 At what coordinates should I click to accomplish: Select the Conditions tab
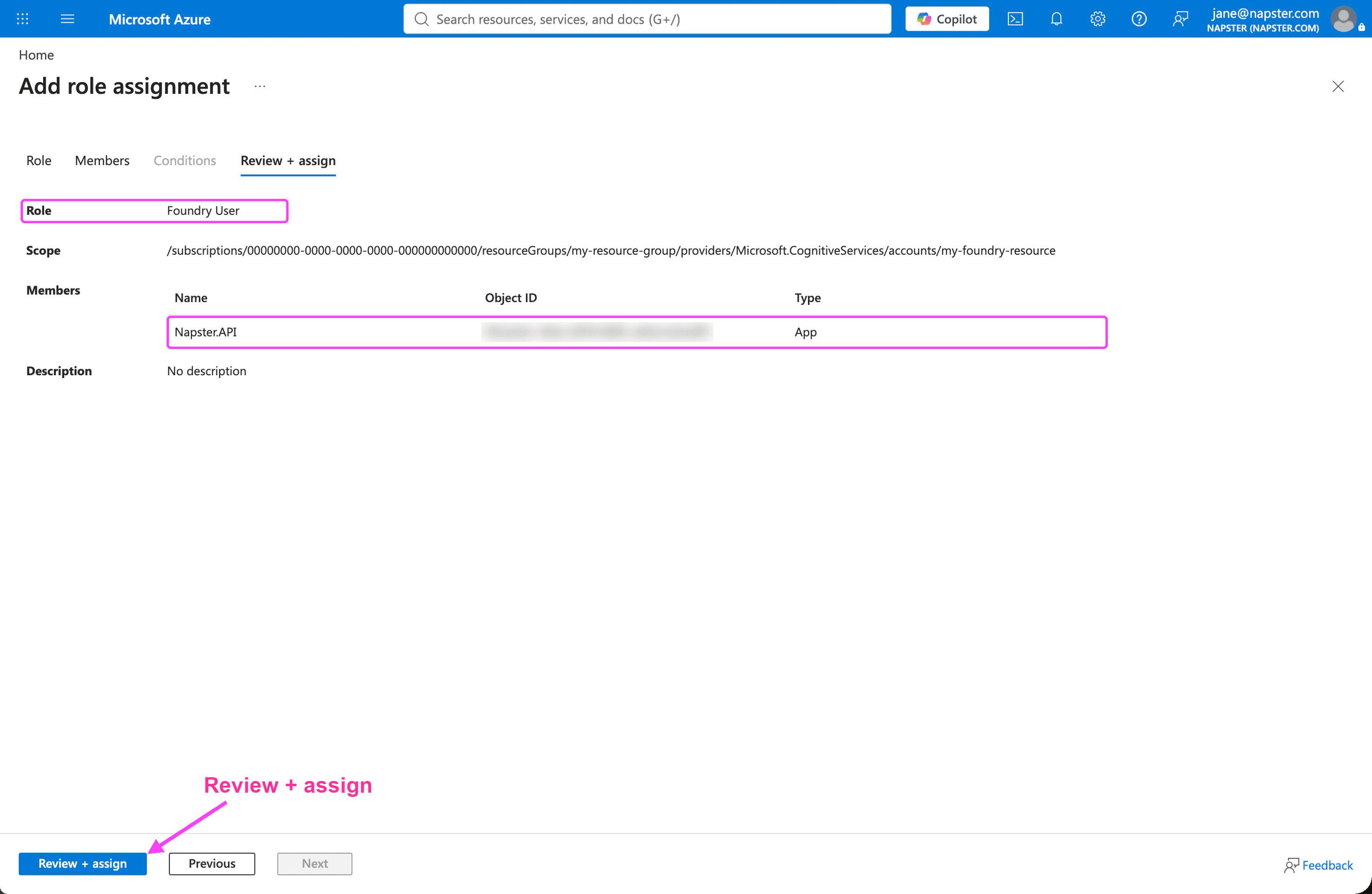[x=185, y=161]
